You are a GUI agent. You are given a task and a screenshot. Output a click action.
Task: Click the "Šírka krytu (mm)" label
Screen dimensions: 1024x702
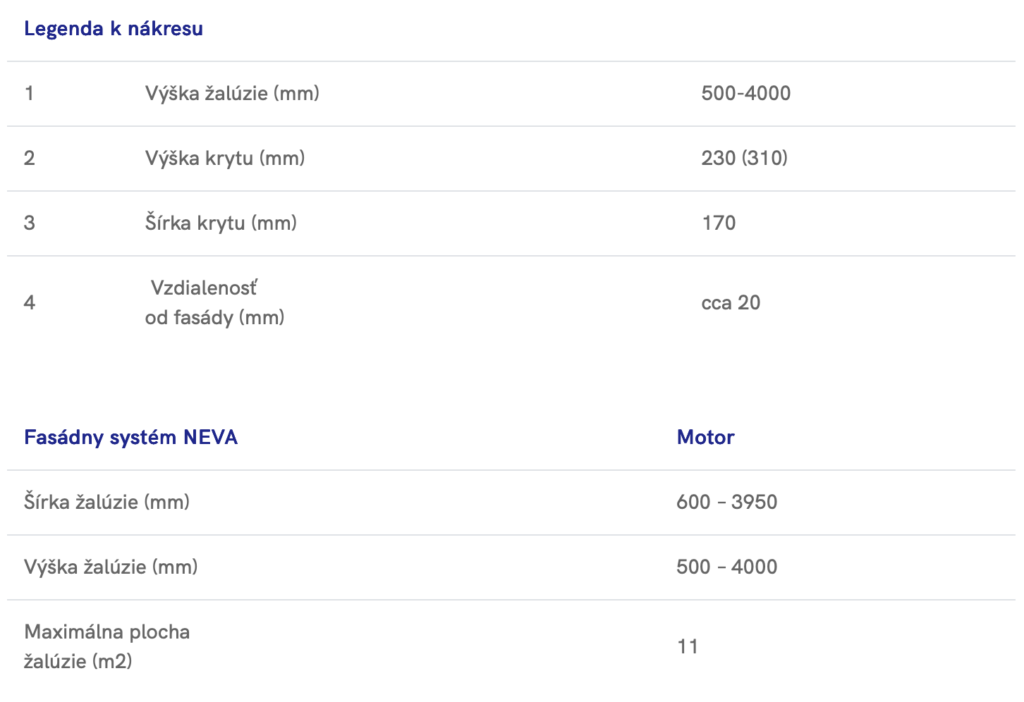(x=221, y=223)
